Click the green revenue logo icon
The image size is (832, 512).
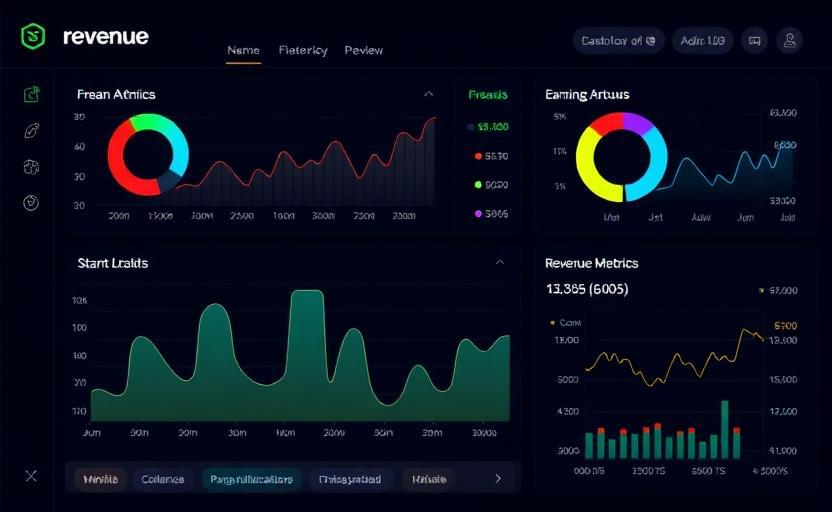click(35, 37)
